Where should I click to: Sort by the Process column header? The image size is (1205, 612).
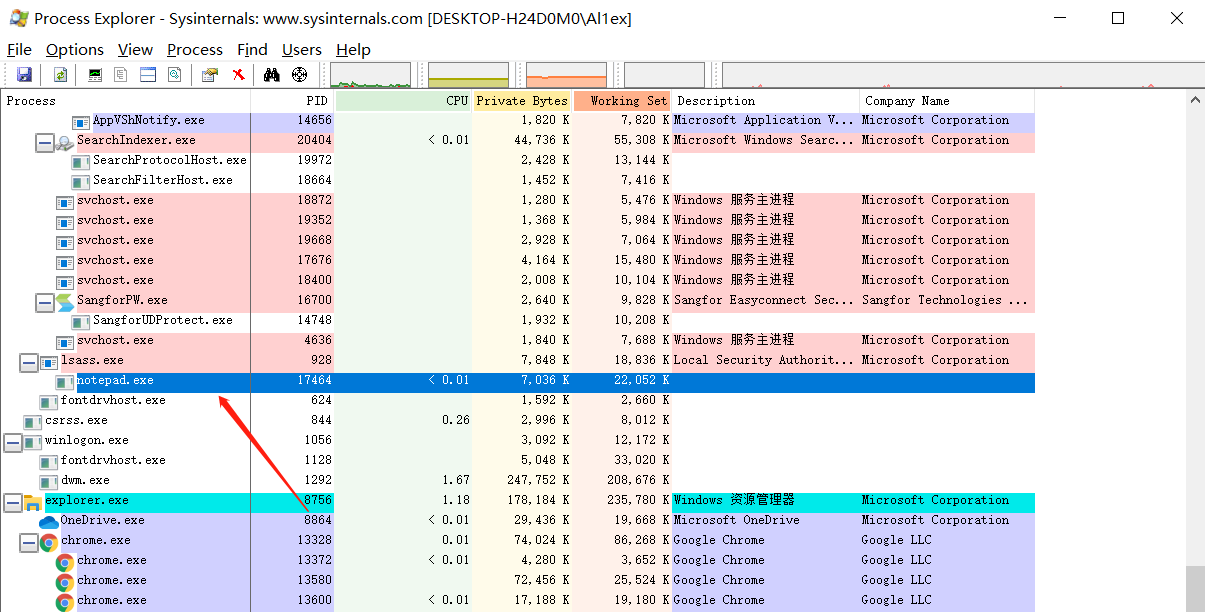click(x=125, y=101)
